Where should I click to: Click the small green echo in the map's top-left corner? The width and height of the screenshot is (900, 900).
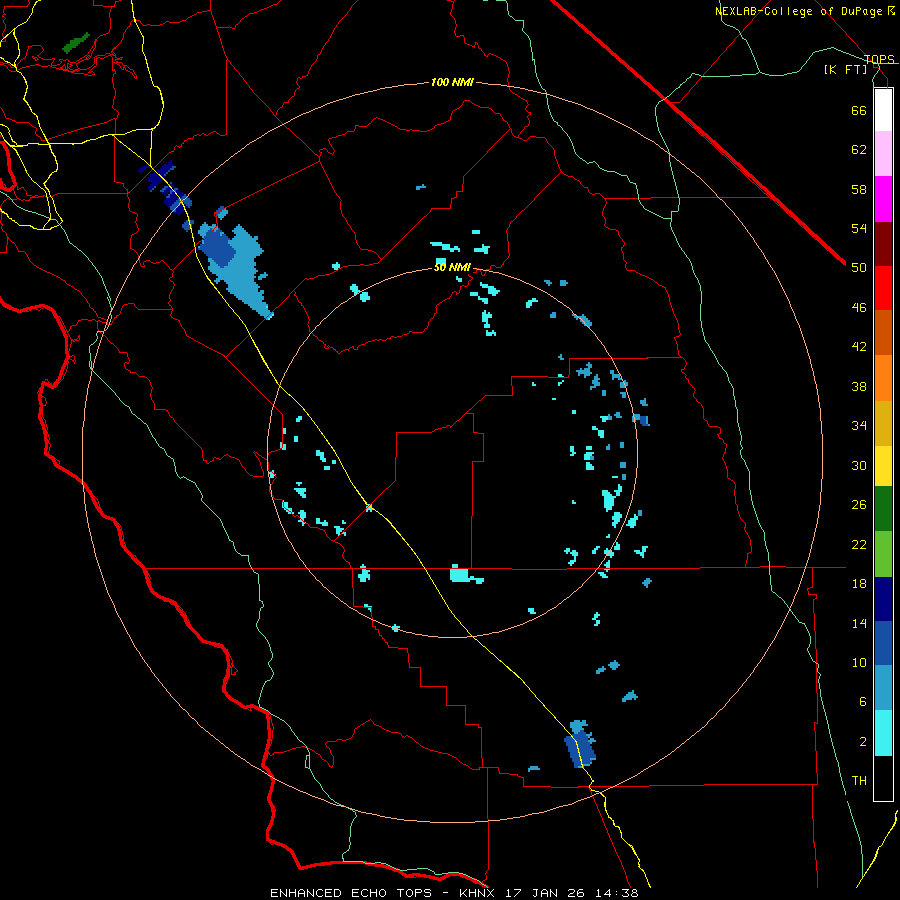tap(76, 43)
